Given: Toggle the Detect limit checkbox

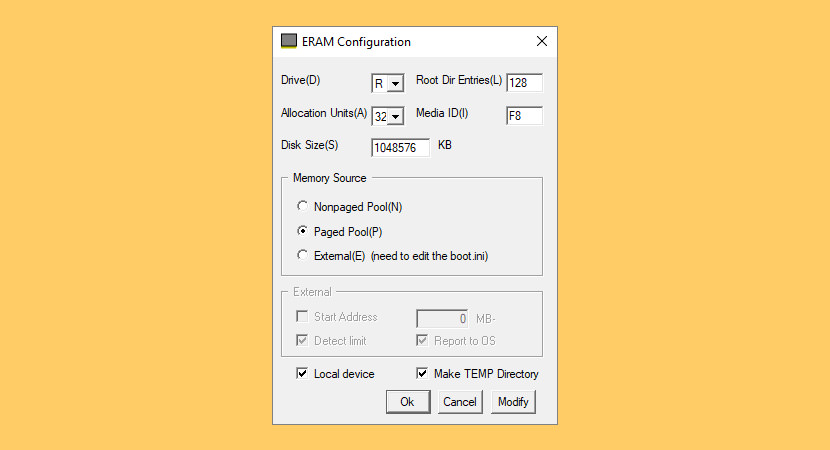Looking at the screenshot, I should 302,341.
